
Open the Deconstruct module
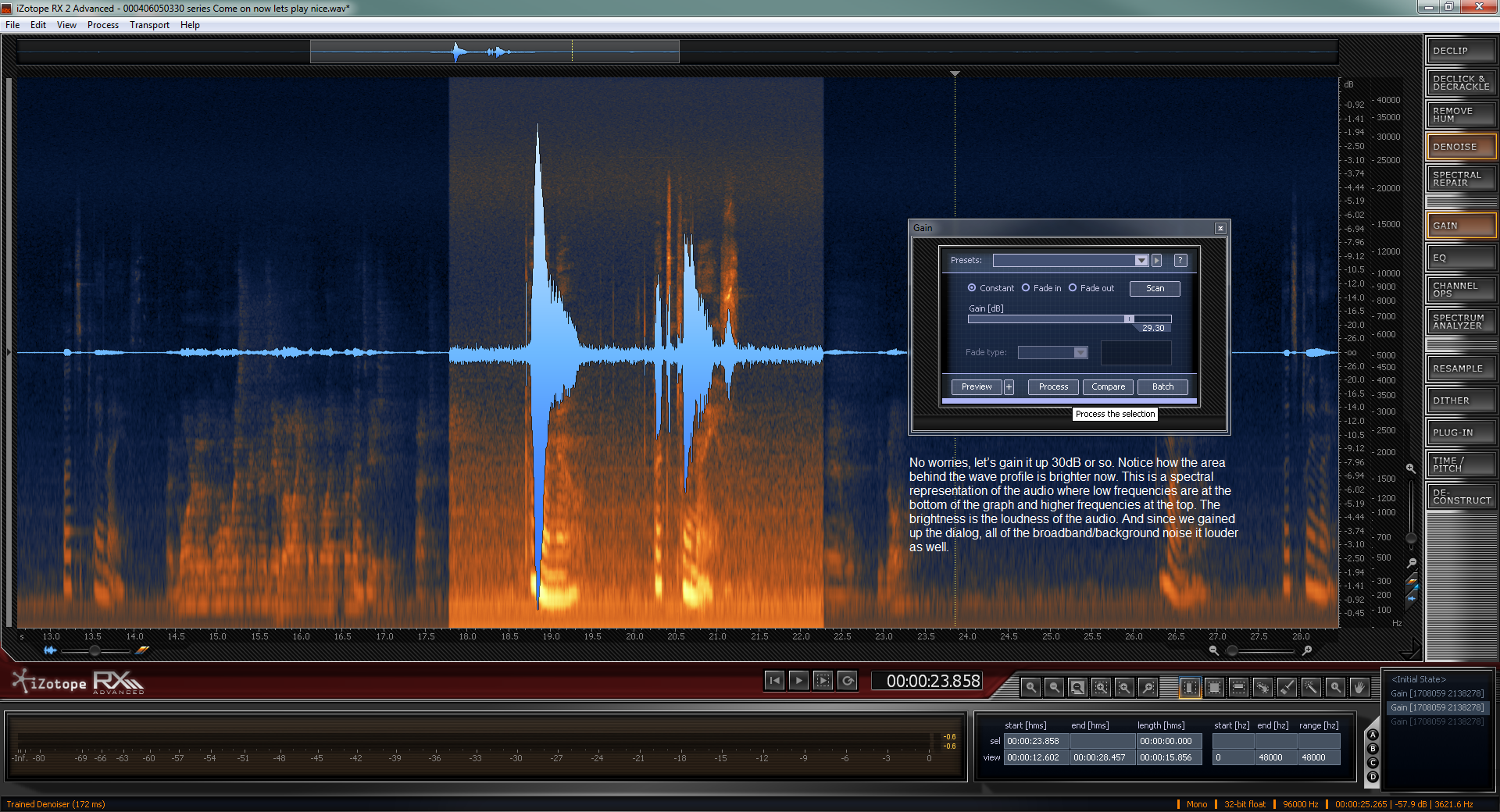pos(1461,497)
